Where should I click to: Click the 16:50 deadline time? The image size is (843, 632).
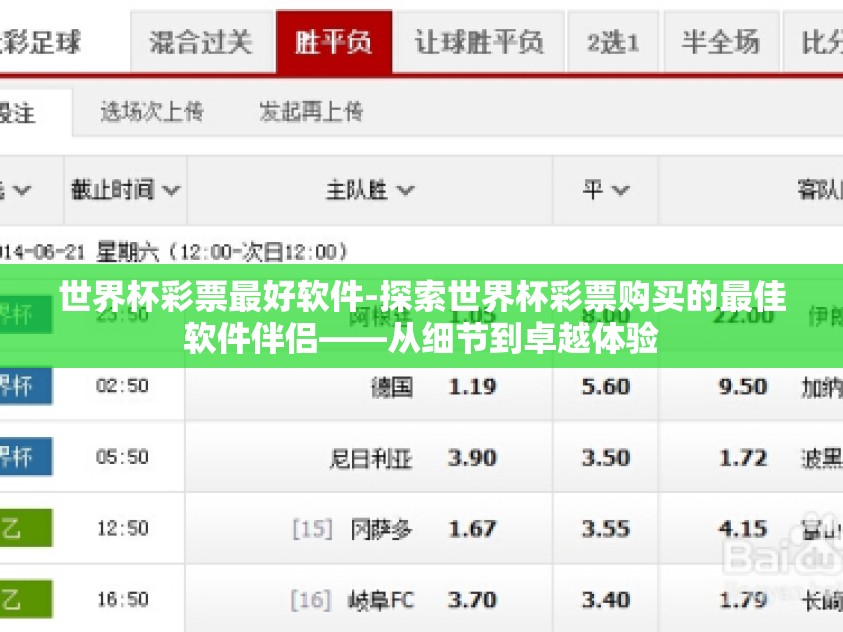123,599
